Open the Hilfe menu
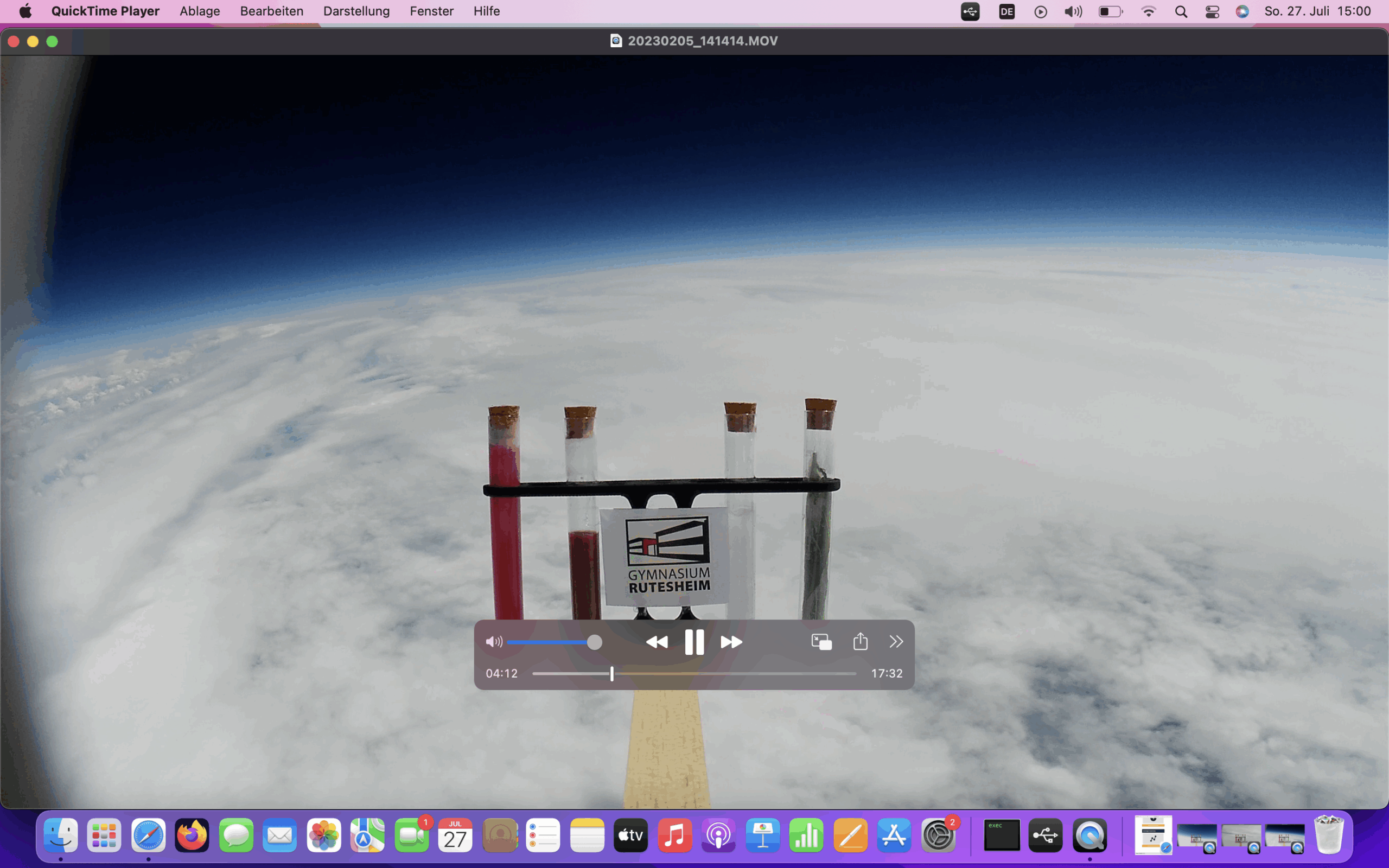Screen dimensions: 1389x868 click(487, 11)
